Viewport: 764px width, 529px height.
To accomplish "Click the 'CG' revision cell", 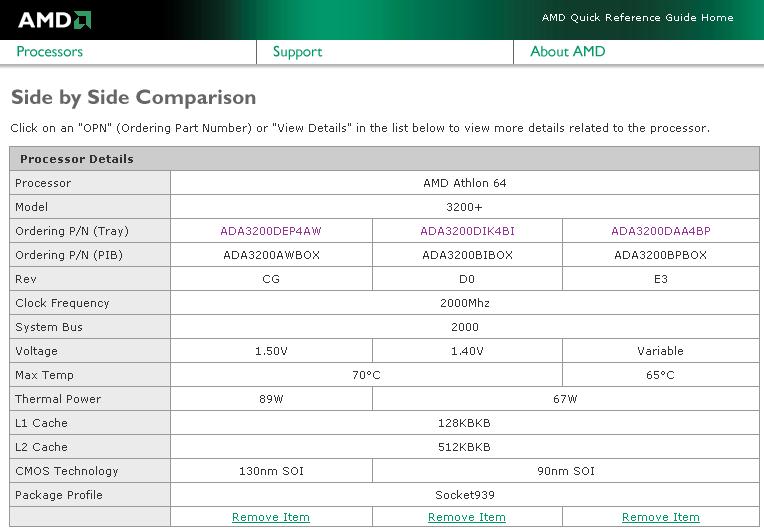I will click(271, 279).
